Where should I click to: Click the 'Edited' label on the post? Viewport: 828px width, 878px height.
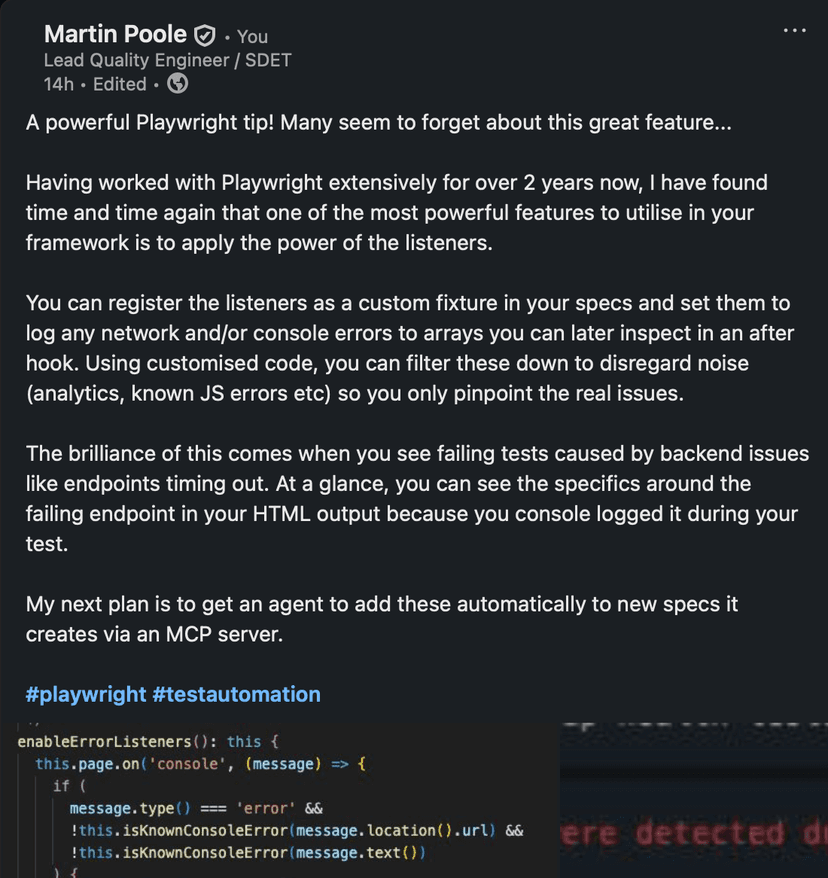click(x=119, y=84)
